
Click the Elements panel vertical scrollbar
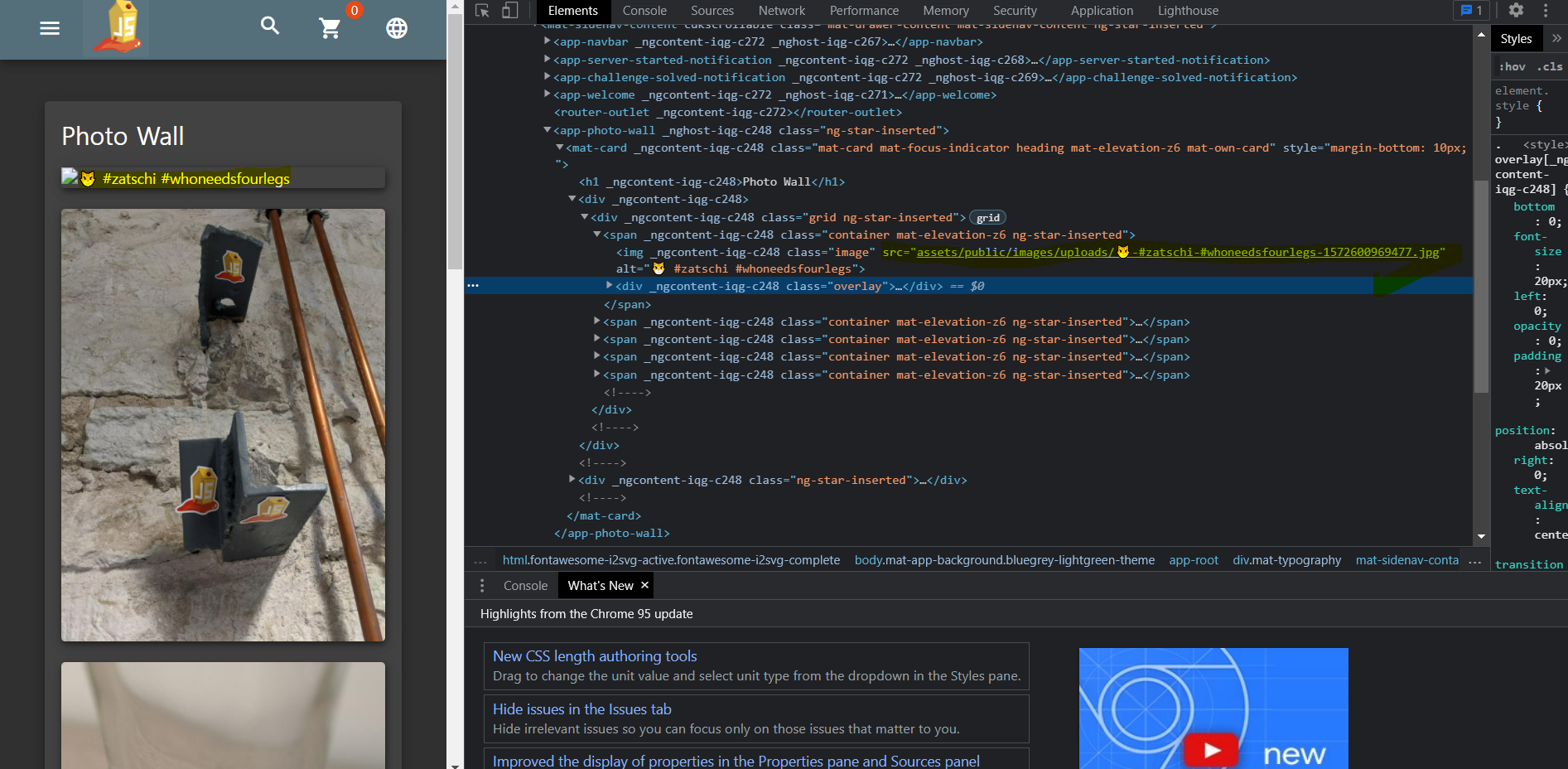coord(1481,285)
